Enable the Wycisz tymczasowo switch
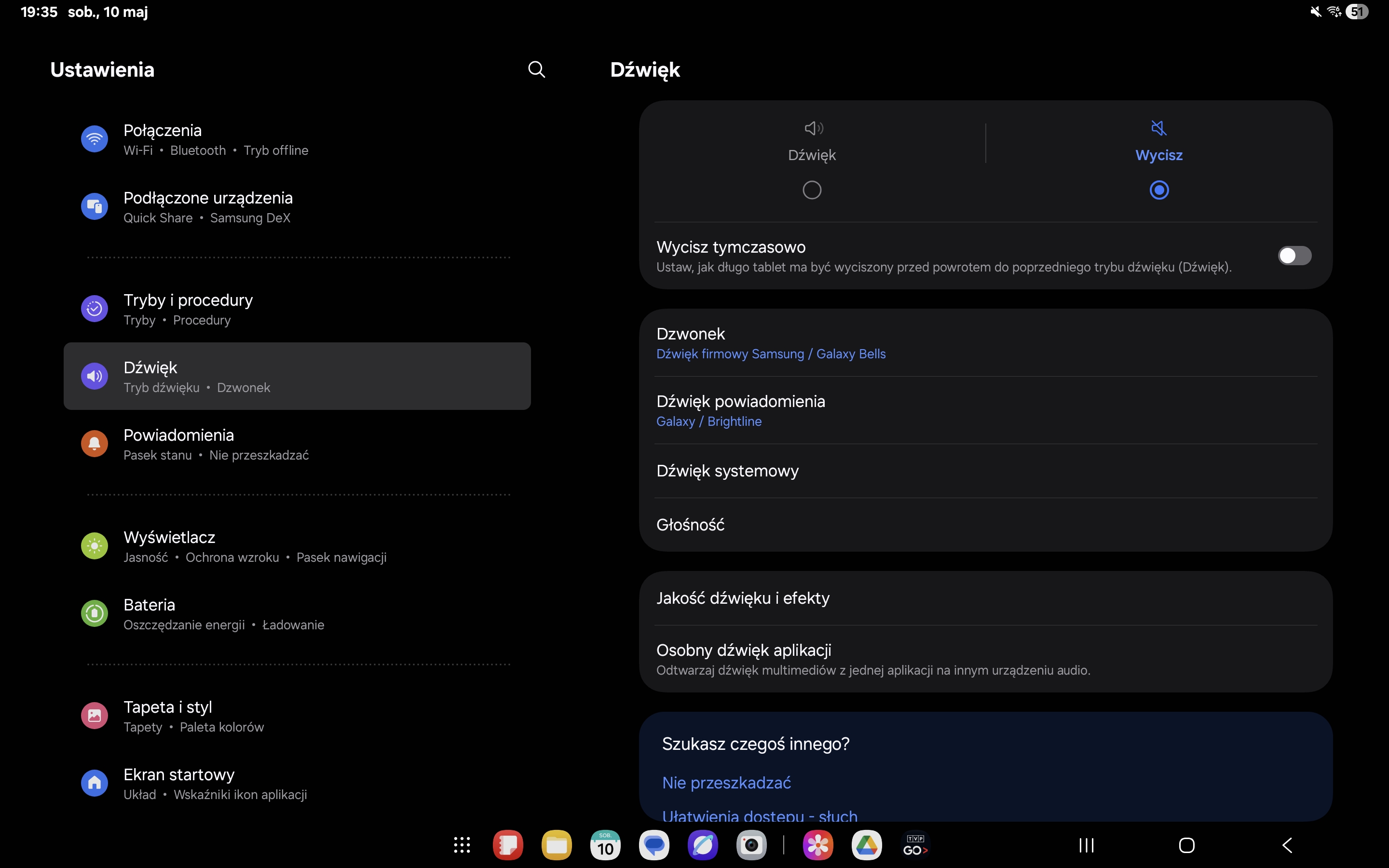Image resolution: width=1389 pixels, height=868 pixels. [x=1294, y=256]
